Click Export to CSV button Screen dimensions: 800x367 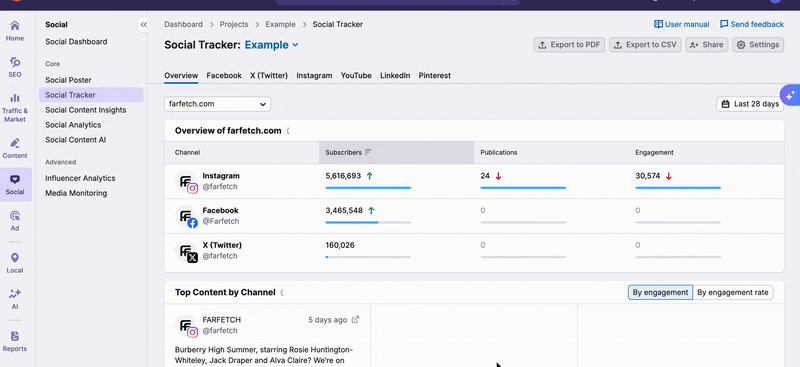pos(645,45)
